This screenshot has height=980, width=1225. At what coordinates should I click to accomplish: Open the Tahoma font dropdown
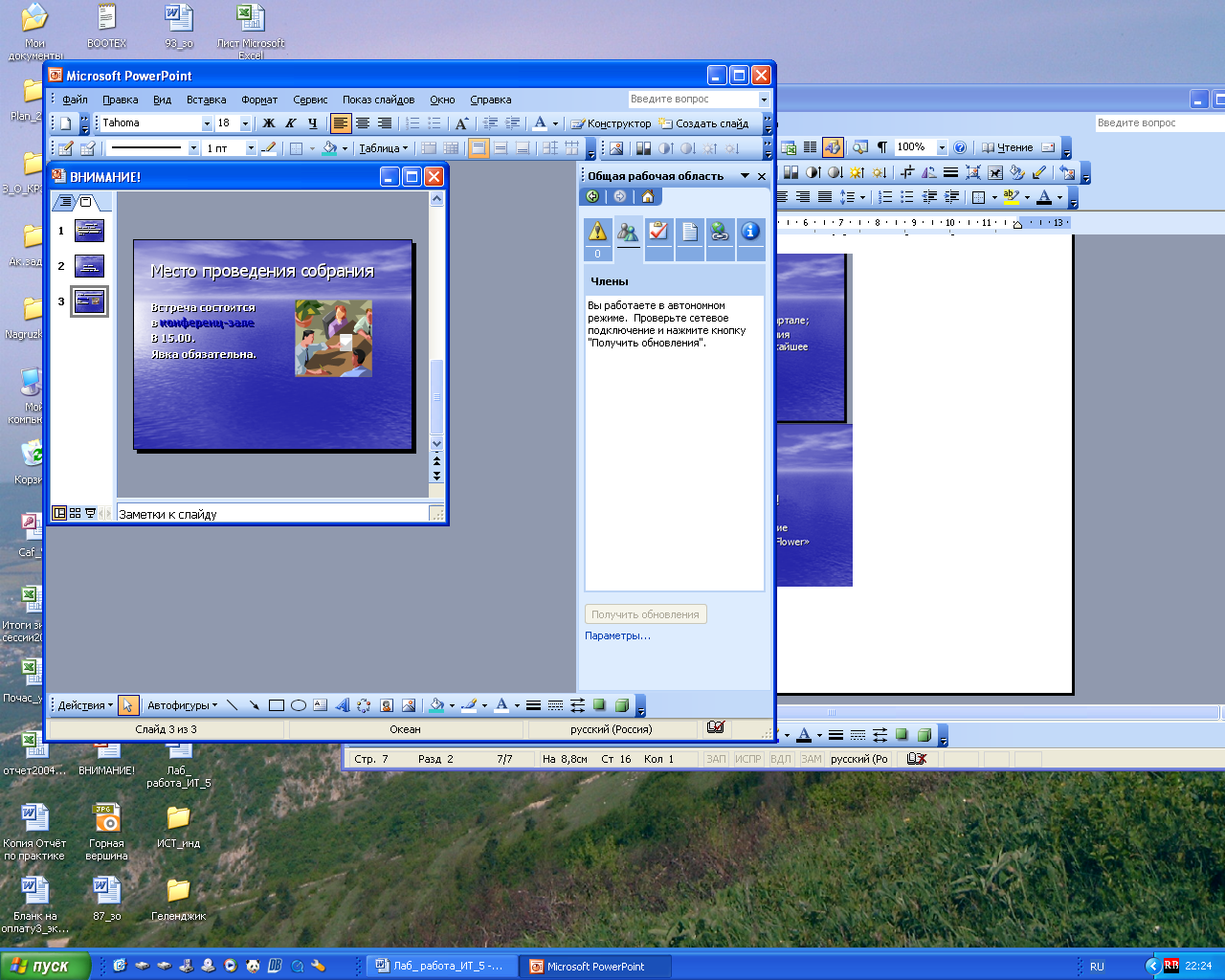point(206,123)
